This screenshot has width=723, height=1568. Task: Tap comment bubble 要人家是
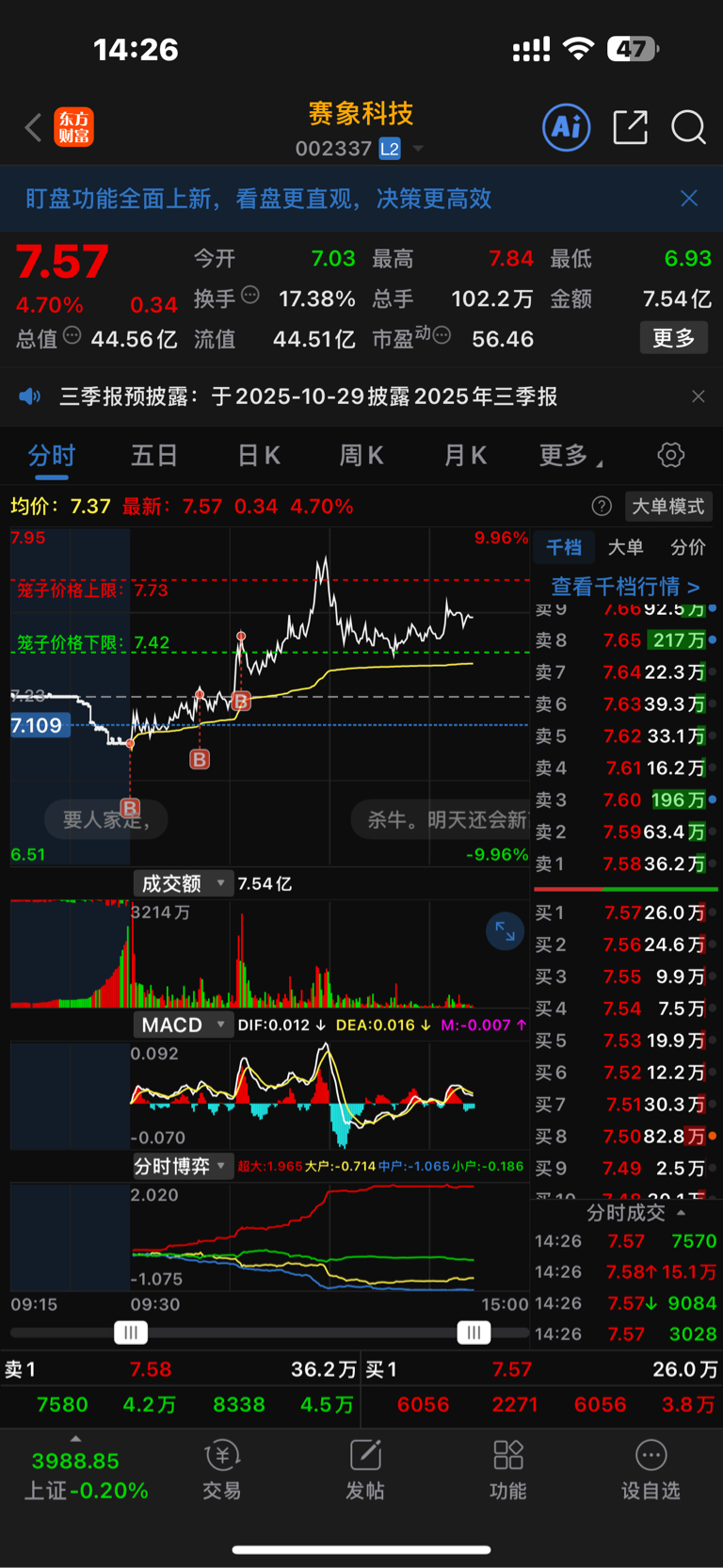click(x=106, y=819)
